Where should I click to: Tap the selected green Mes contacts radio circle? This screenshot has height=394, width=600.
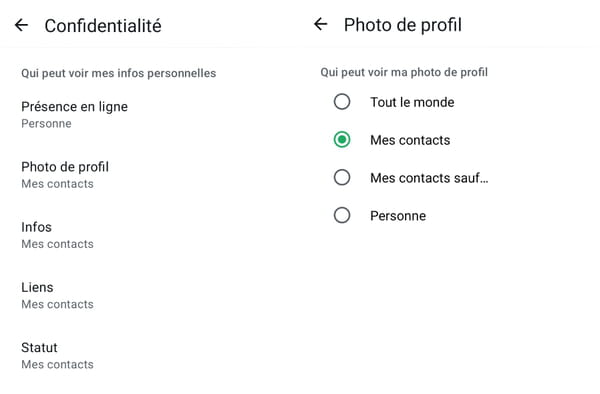tap(342, 140)
